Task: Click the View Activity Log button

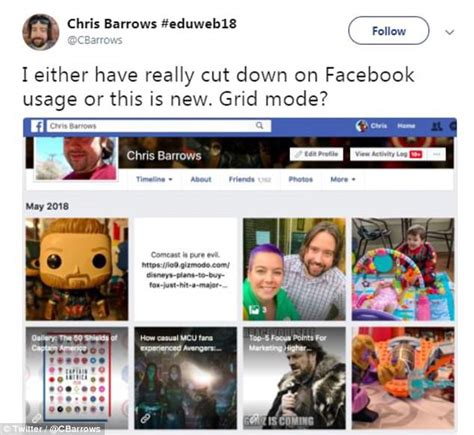Action: pos(388,154)
